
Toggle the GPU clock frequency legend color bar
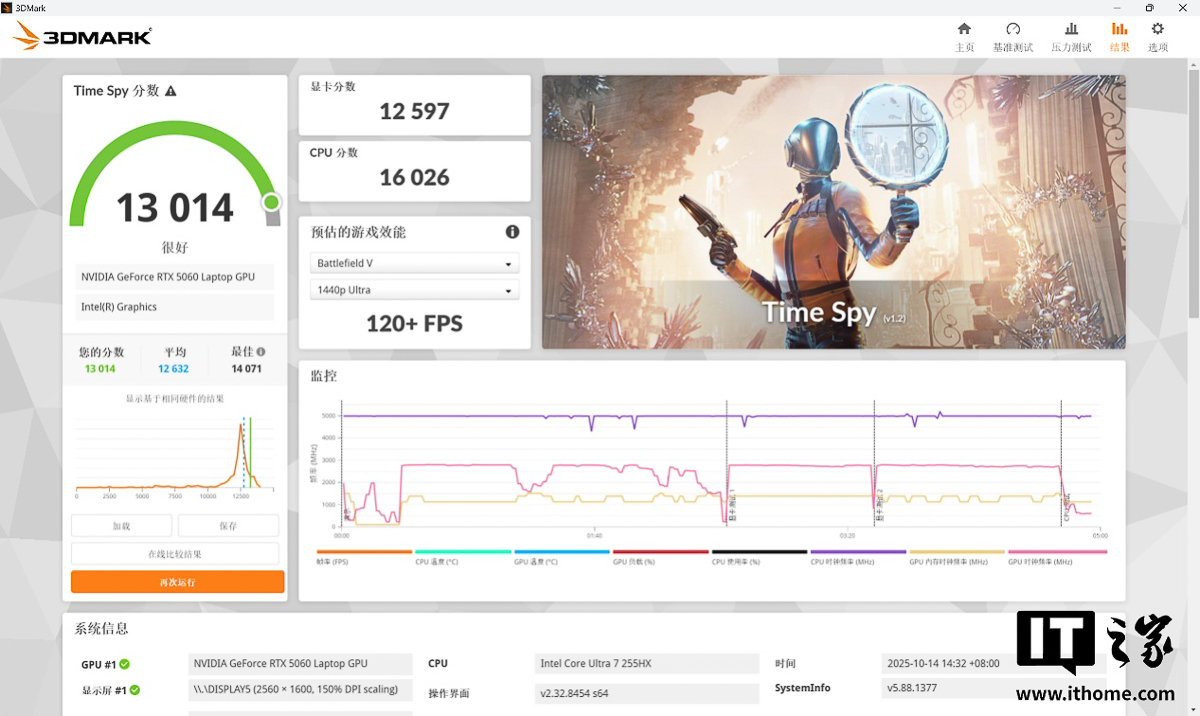coord(1057,551)
